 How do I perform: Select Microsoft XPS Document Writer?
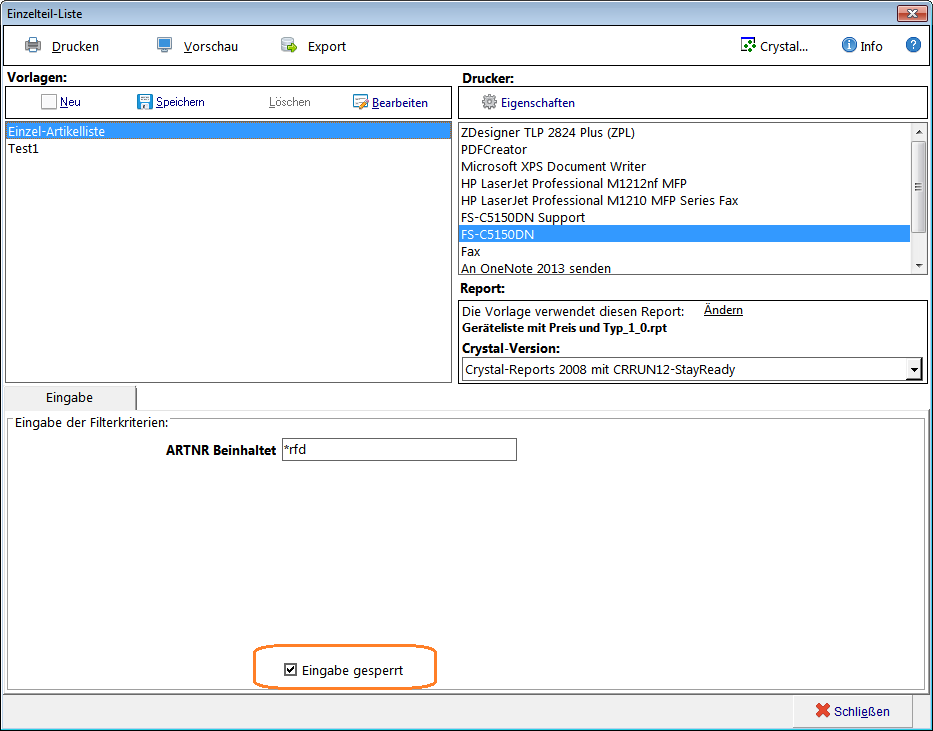tap(684, 167)
